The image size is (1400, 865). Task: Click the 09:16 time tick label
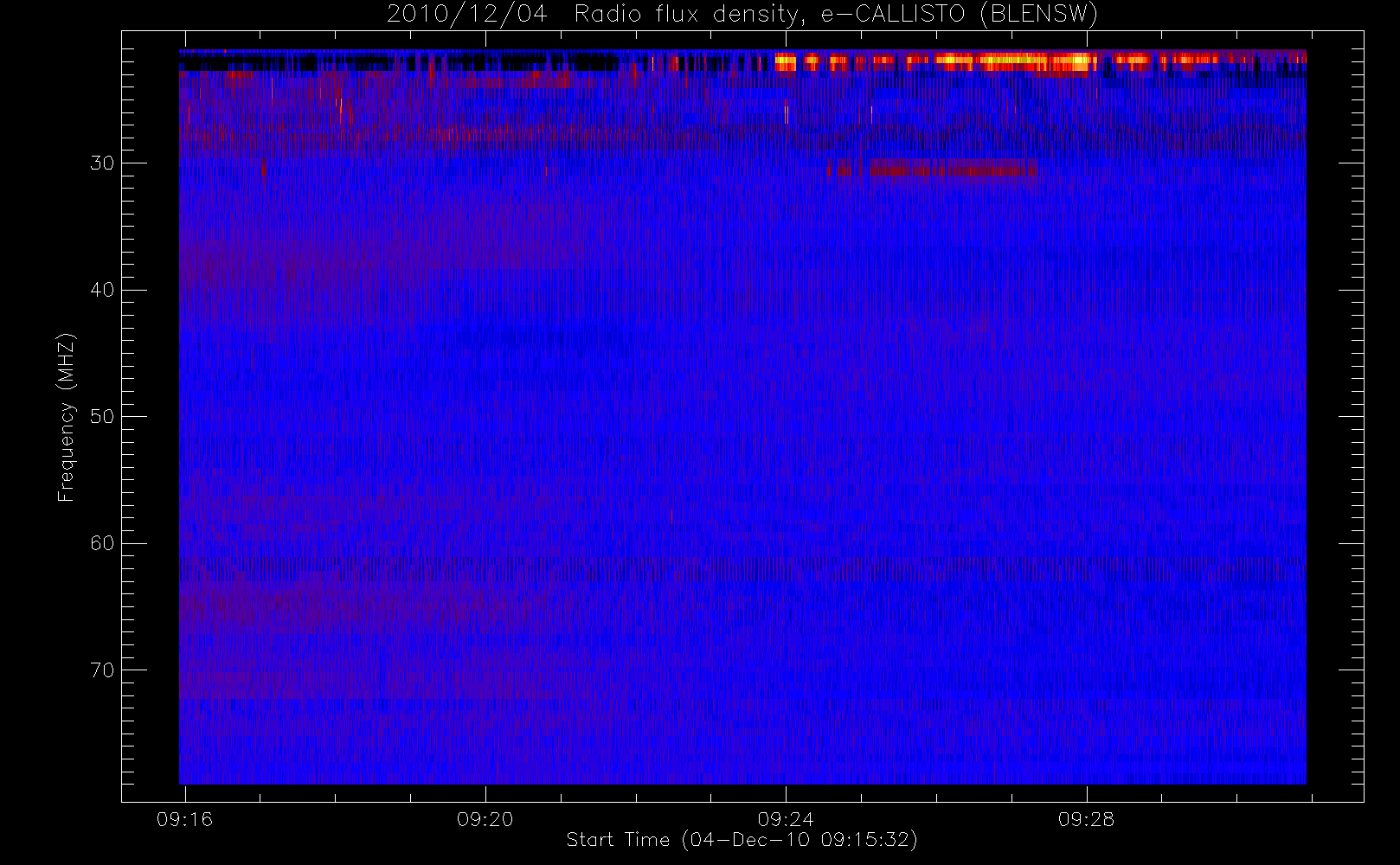185,819
